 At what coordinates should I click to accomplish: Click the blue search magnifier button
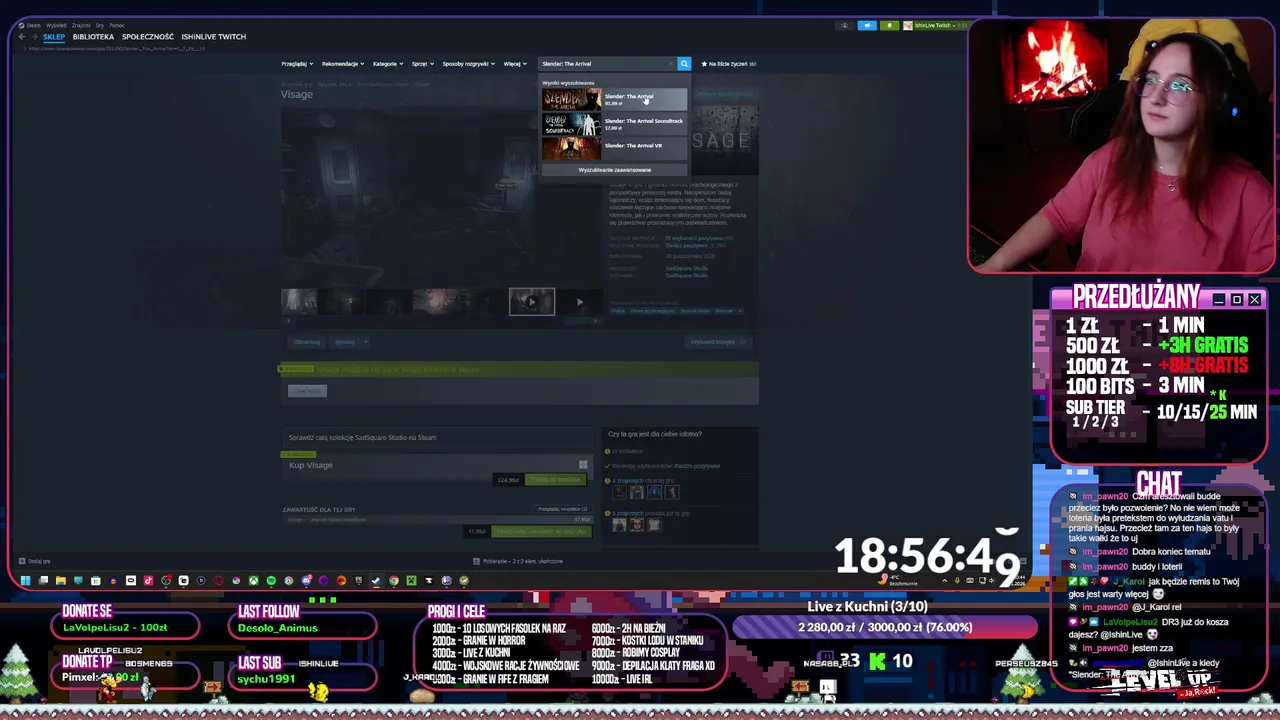684,64
